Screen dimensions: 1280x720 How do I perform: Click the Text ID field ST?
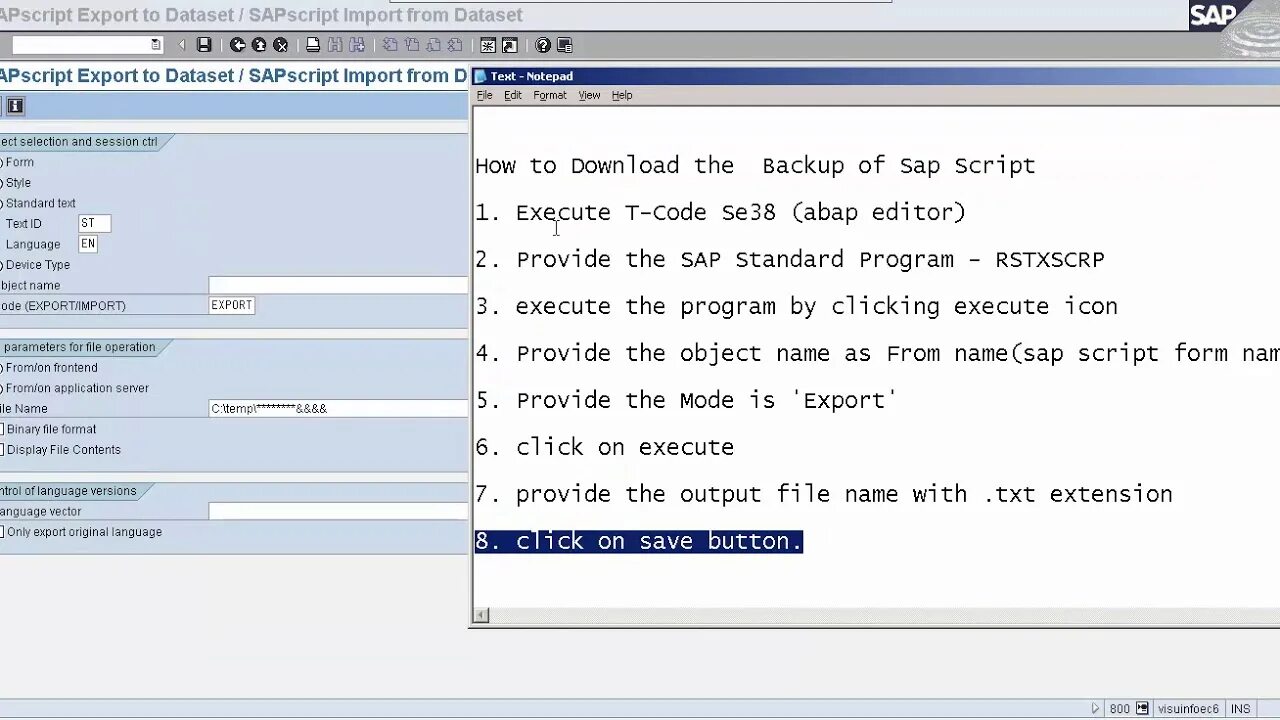point(94,224)
